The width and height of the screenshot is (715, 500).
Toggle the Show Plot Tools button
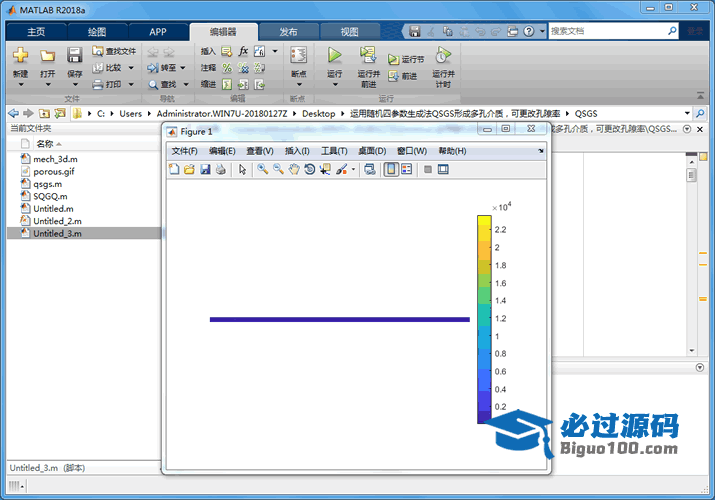coord(443,170)
